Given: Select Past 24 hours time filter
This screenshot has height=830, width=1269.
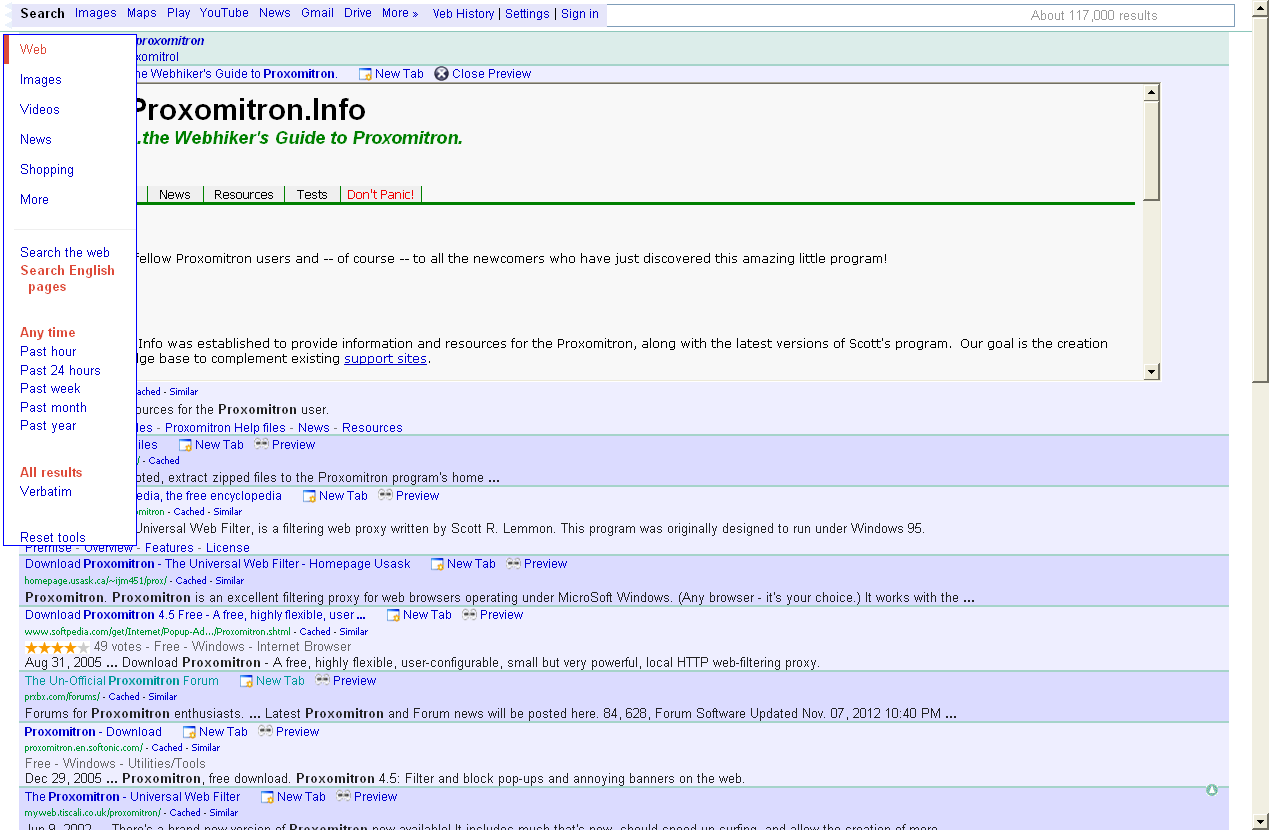Looking at the screenshot, I should (x=60, y=370).
